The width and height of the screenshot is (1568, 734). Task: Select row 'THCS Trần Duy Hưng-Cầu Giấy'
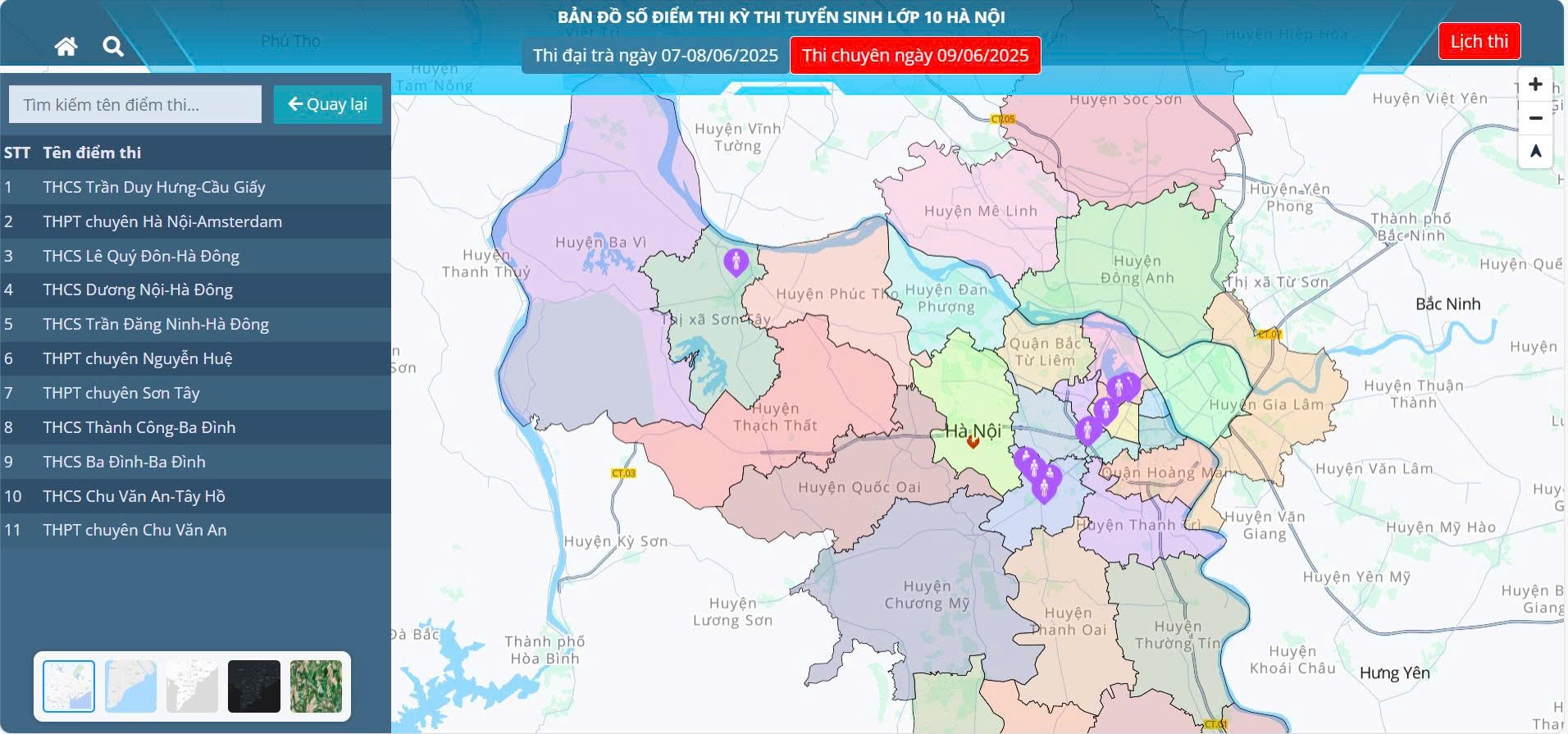point(195,187)
